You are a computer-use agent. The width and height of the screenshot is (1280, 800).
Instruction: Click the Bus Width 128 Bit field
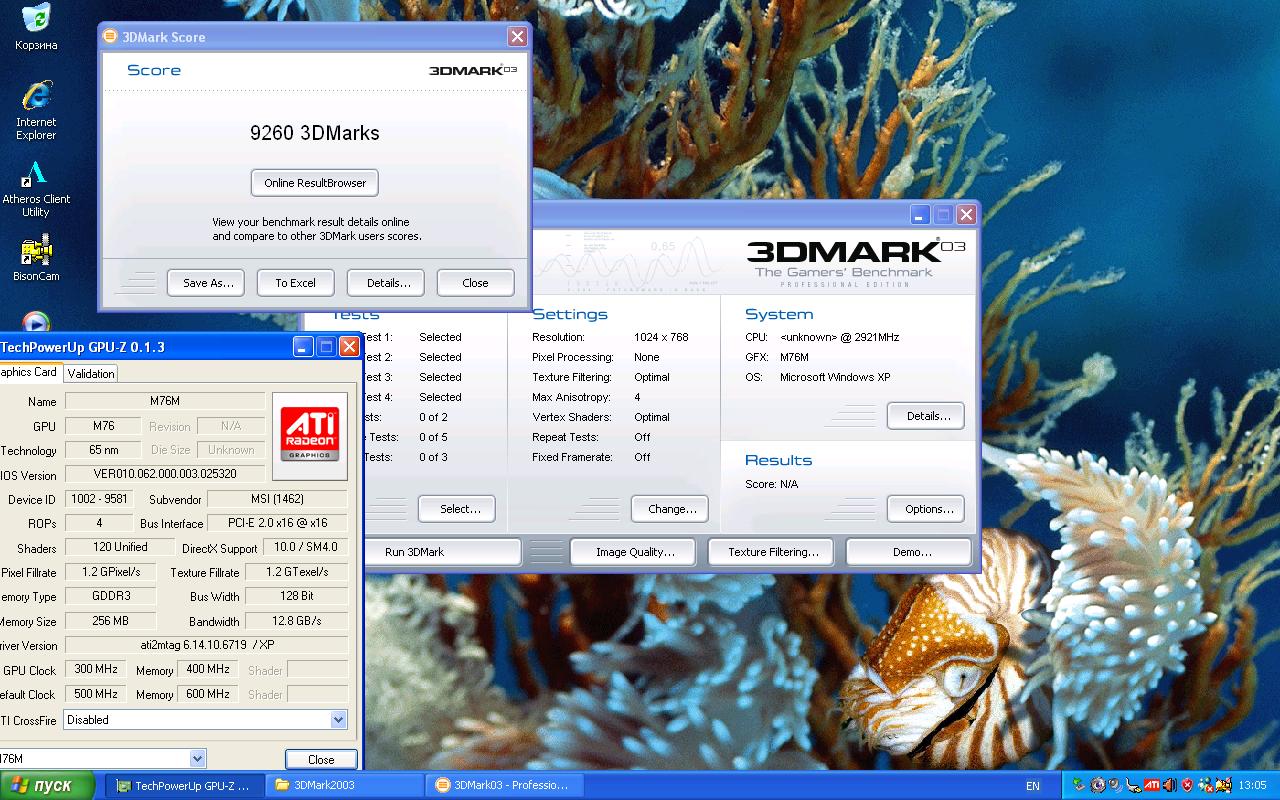pos(295,596)
